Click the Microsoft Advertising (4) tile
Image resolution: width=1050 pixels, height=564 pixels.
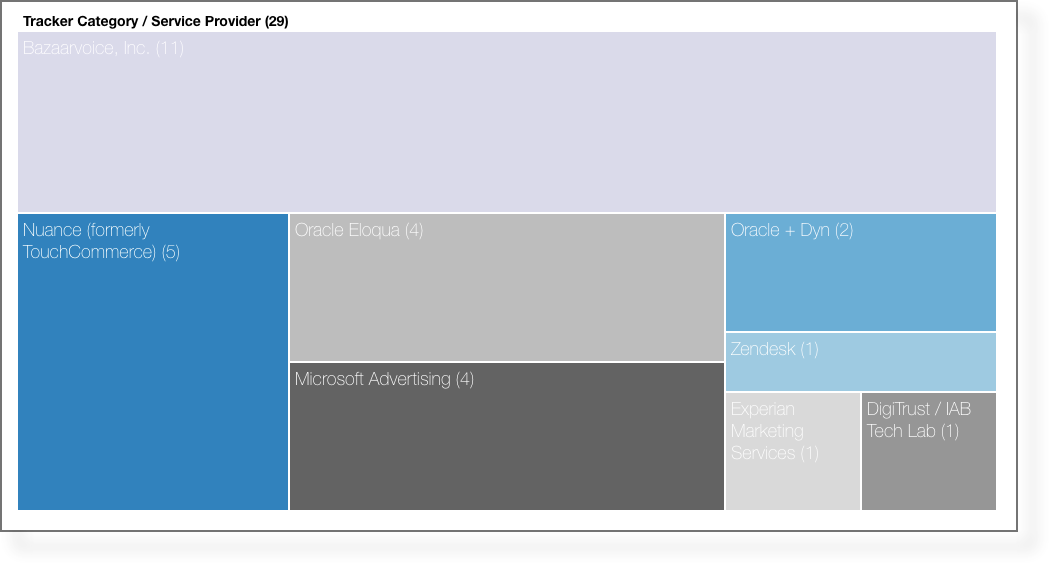tap(507, 437)
